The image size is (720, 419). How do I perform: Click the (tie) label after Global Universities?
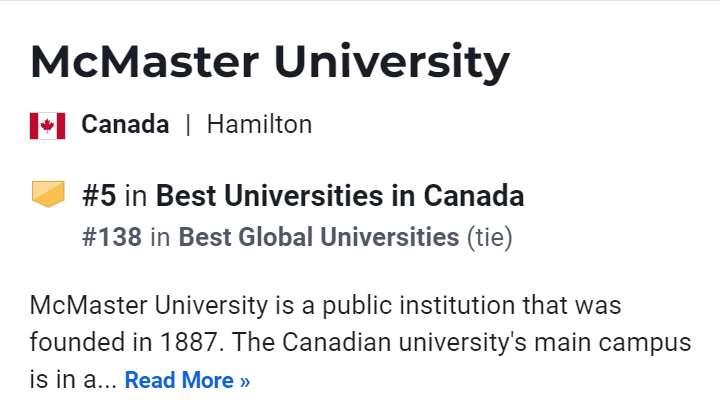point(490,238)
